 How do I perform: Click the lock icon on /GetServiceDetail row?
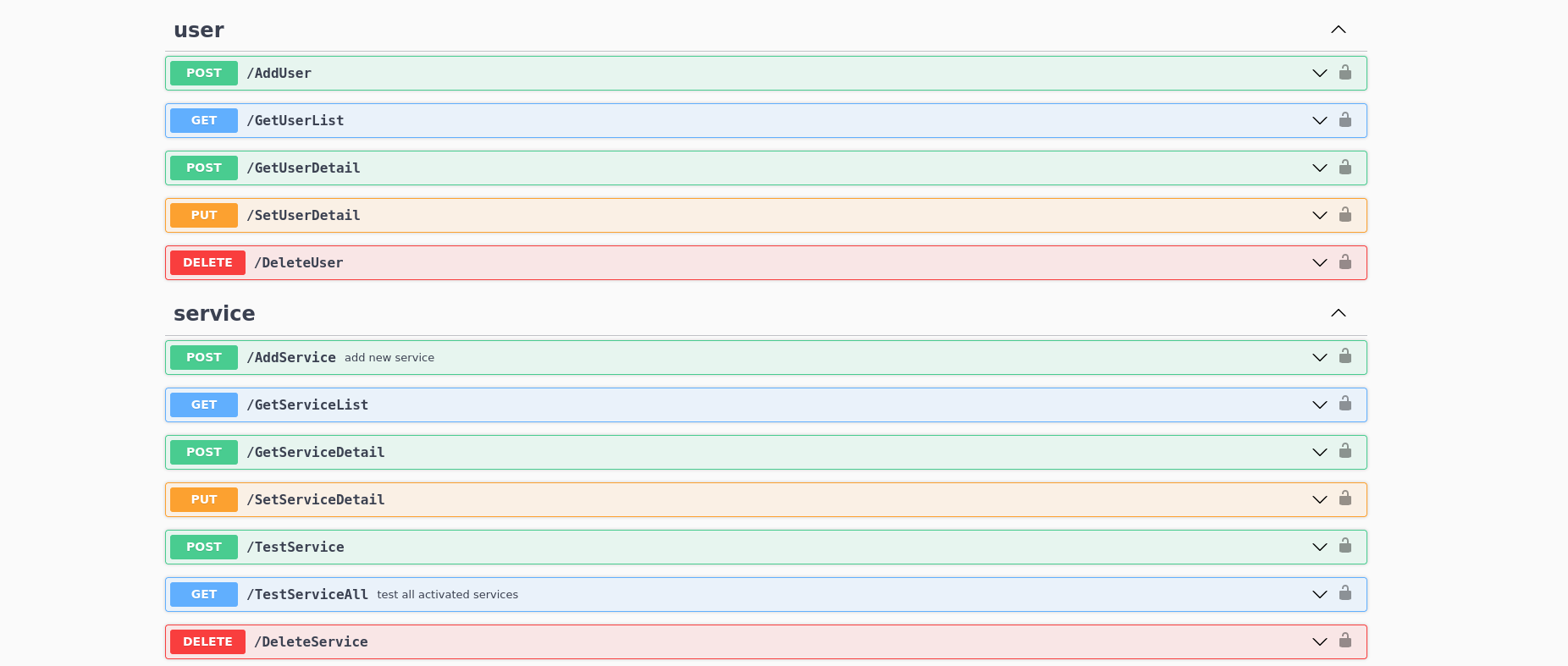click(x=1345, y=451)
